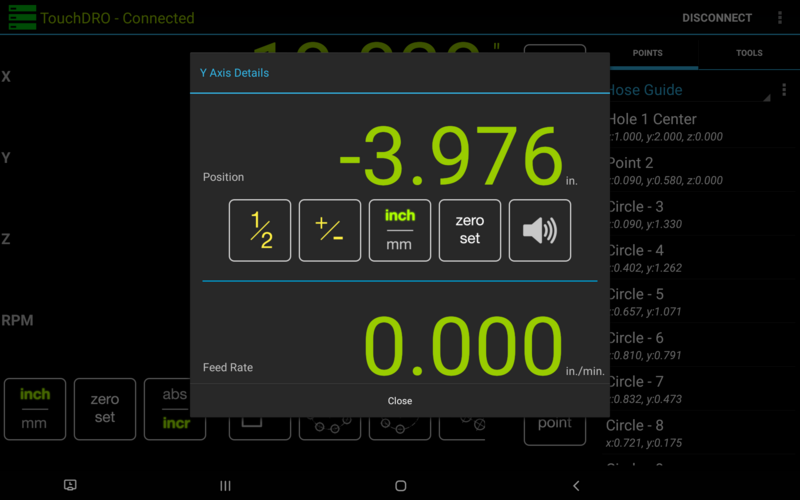The height and width of the screenshot is (500, 800).
Task: Tap the TouchDRO app logo icon
Action: coord(22,17)
